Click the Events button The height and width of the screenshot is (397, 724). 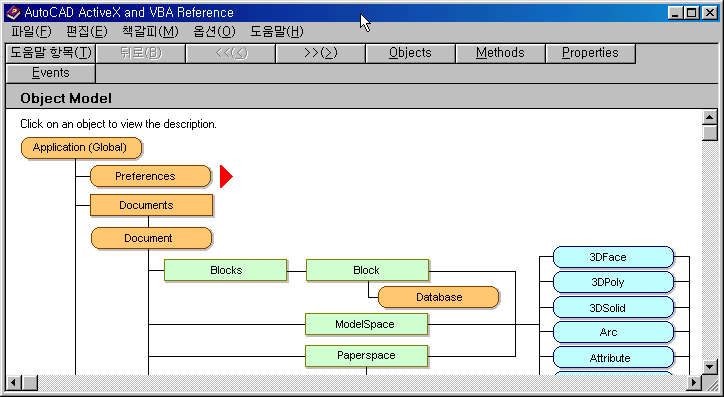coord(51,73)
